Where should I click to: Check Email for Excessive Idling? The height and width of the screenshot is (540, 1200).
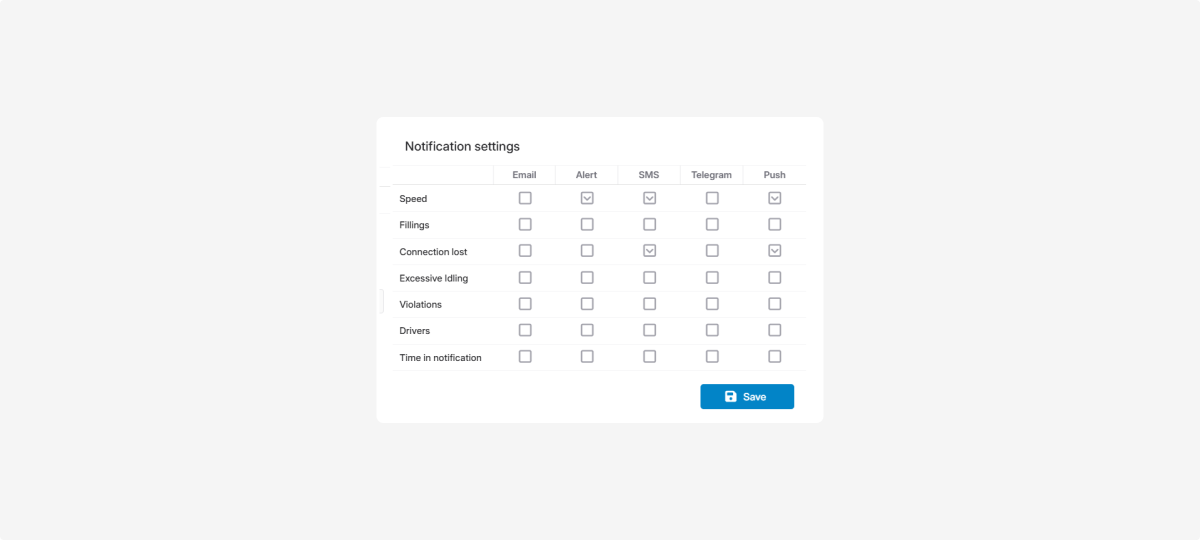coord(525,277)
